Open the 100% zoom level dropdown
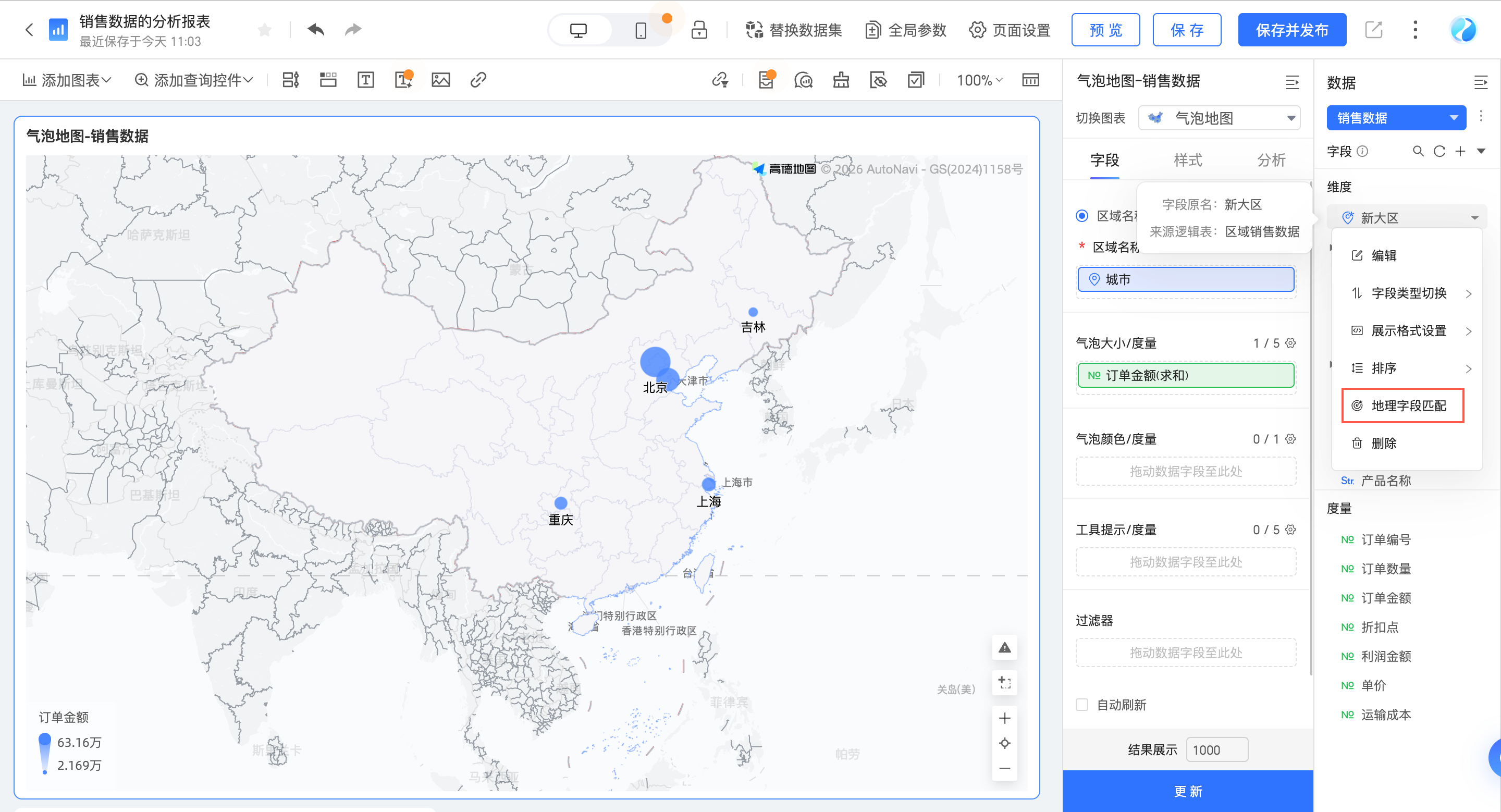The height and width of the screenshot is (812, 1501). coord(979,80)
